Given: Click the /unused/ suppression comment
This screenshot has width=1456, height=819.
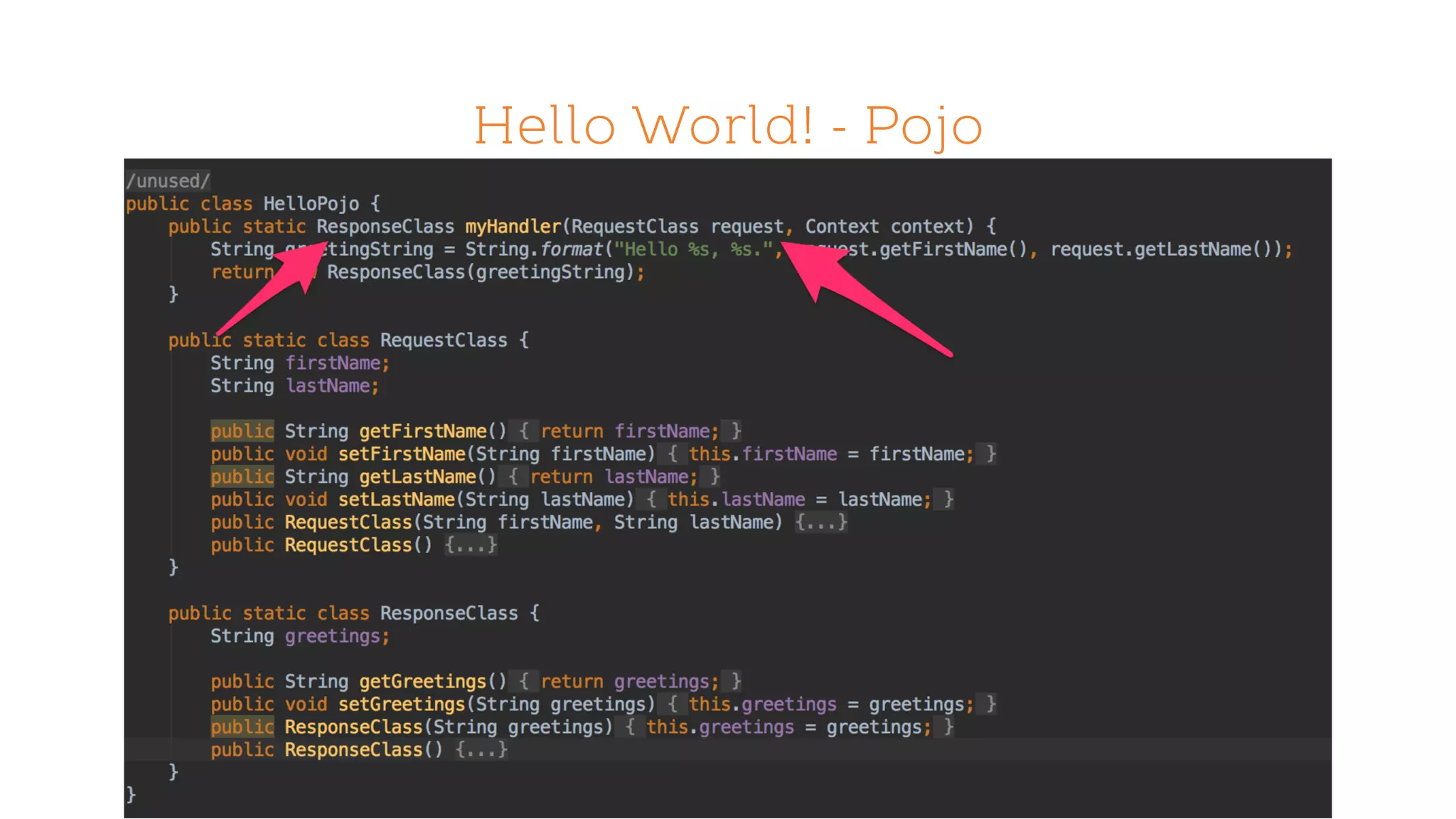Looking at the screenshot, I should coord(168,181).
